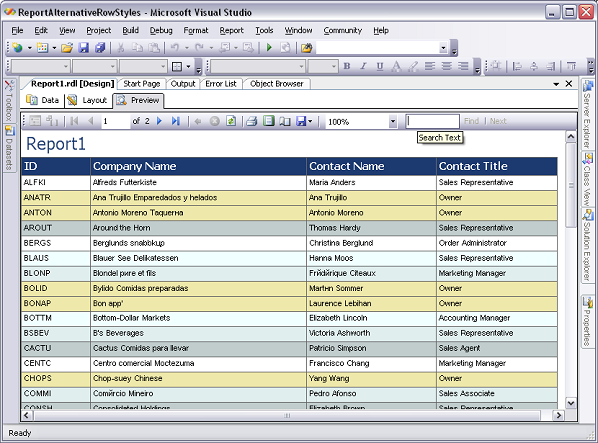Click the Find button in preview toolbar
Image resolution: width=598 pixels, height=443 pixels.
[471, 121]
